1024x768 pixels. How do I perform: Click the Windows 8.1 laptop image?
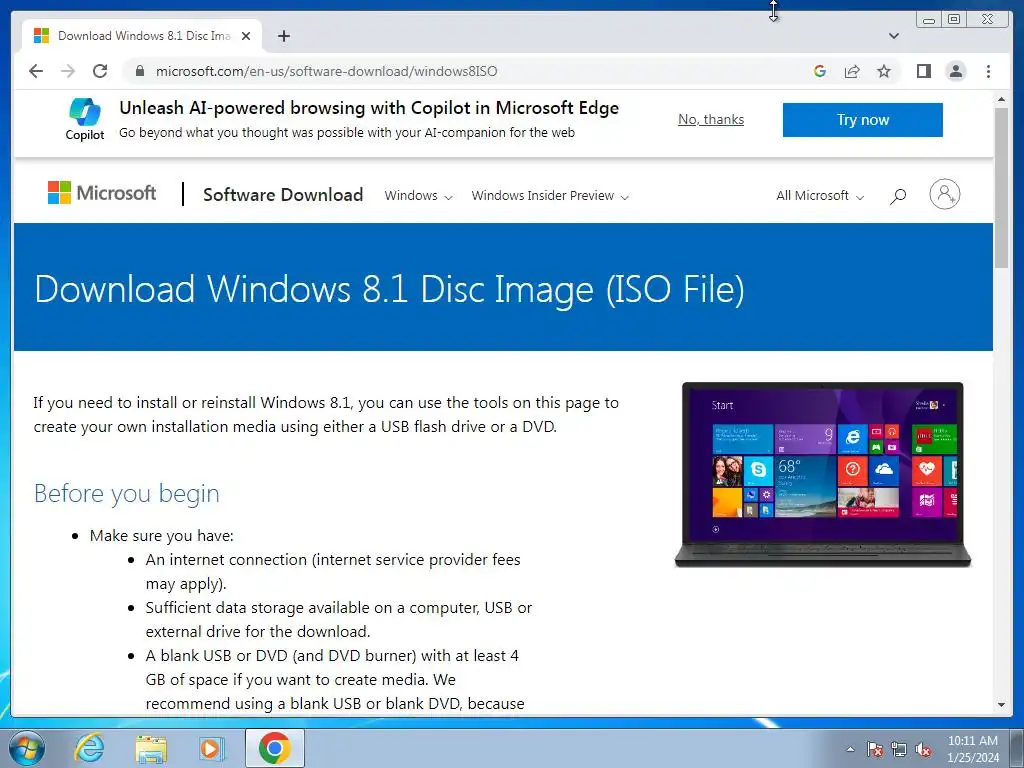coord(822,474)
